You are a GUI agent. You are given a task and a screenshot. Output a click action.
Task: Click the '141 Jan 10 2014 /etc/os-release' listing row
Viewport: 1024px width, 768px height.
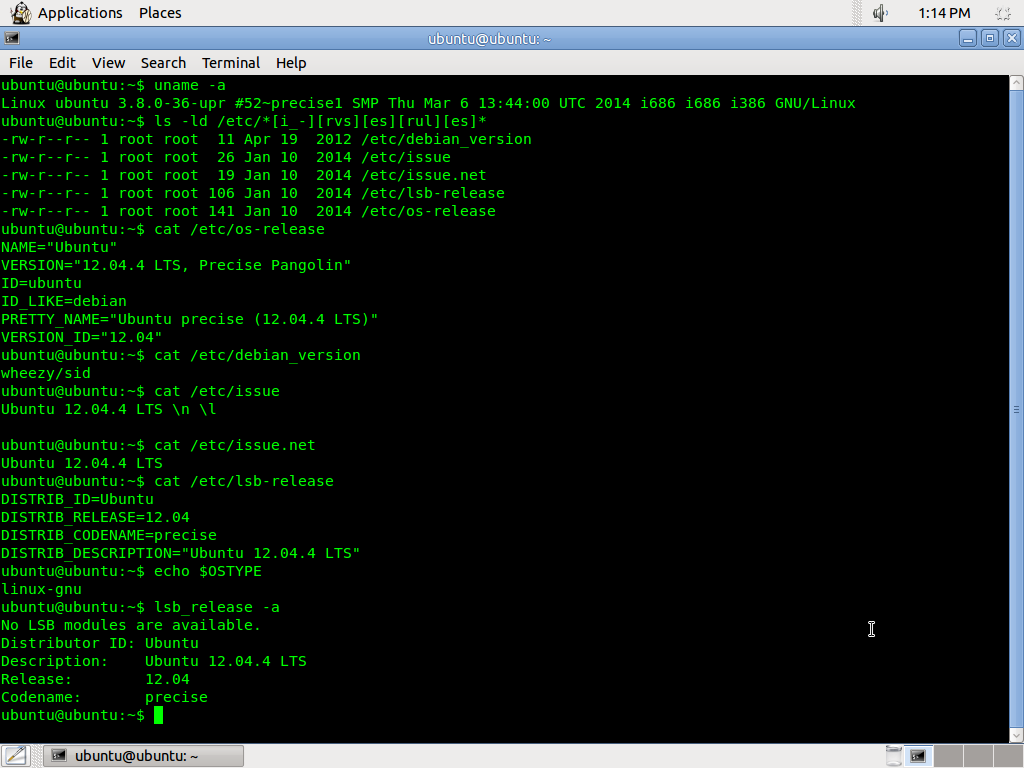(248, 211)
